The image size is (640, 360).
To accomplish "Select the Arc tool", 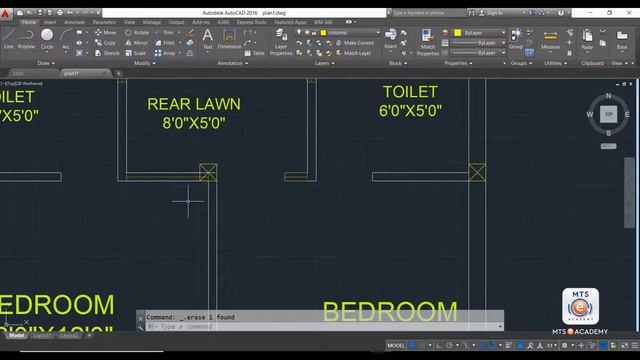I will tap(66, 39).
